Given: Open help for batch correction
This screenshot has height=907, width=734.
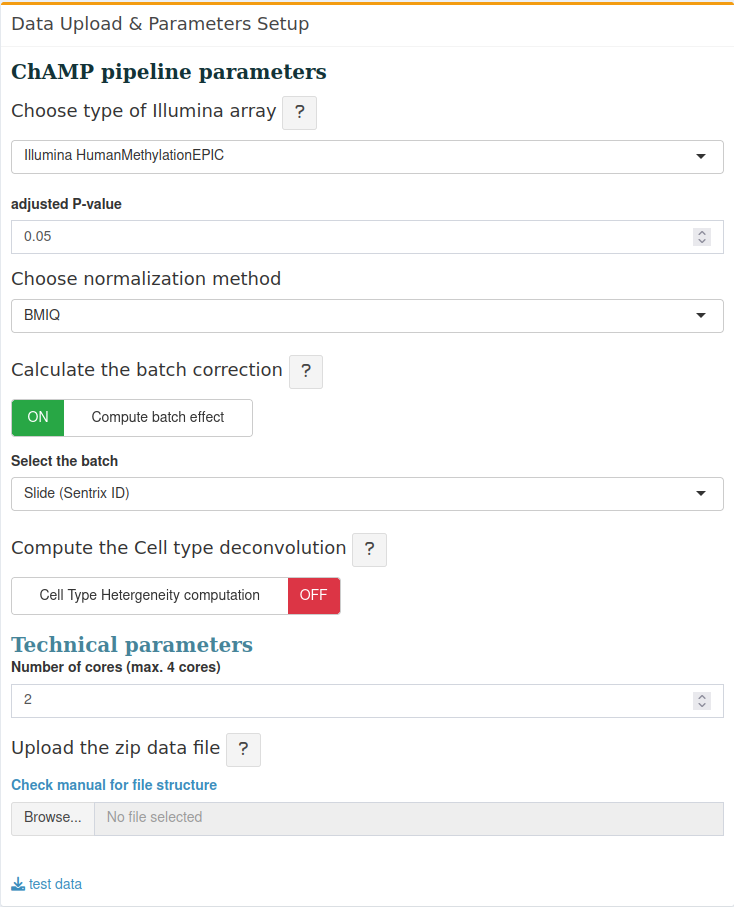Looking at the screenshot, I should tap(306, 371).
